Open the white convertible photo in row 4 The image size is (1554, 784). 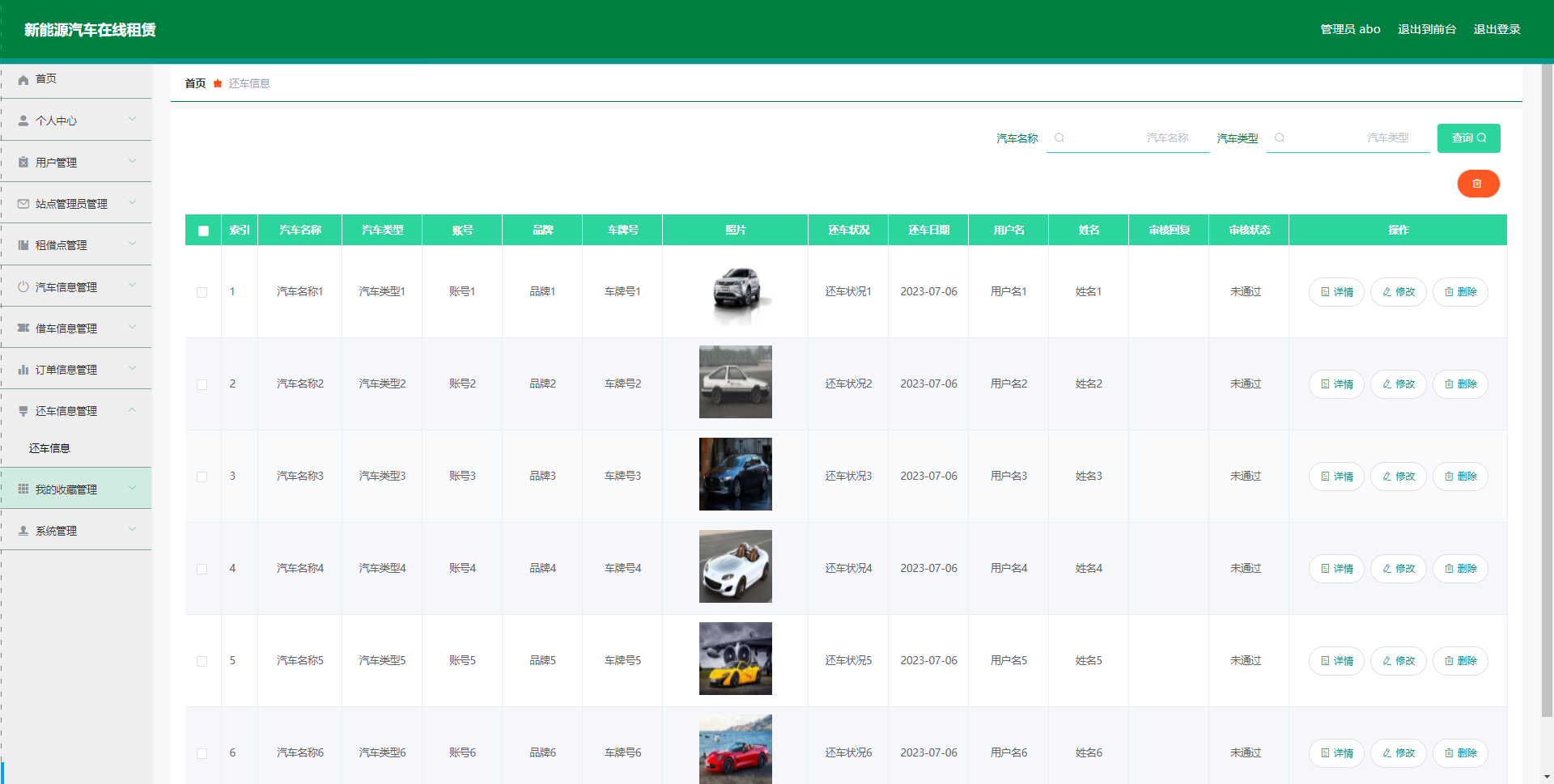736,566
